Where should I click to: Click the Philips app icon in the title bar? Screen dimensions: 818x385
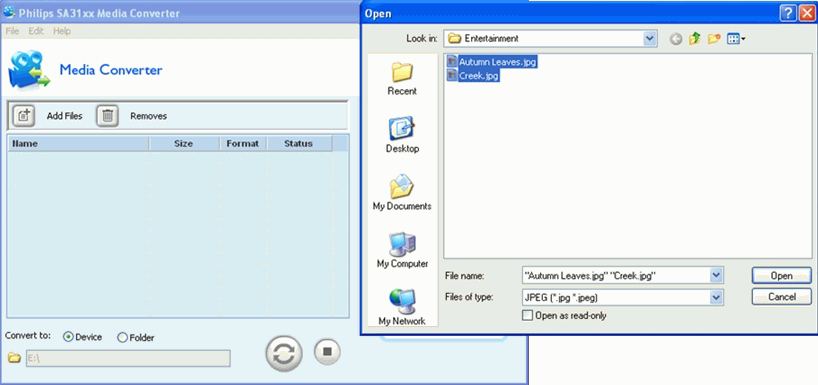9,13
